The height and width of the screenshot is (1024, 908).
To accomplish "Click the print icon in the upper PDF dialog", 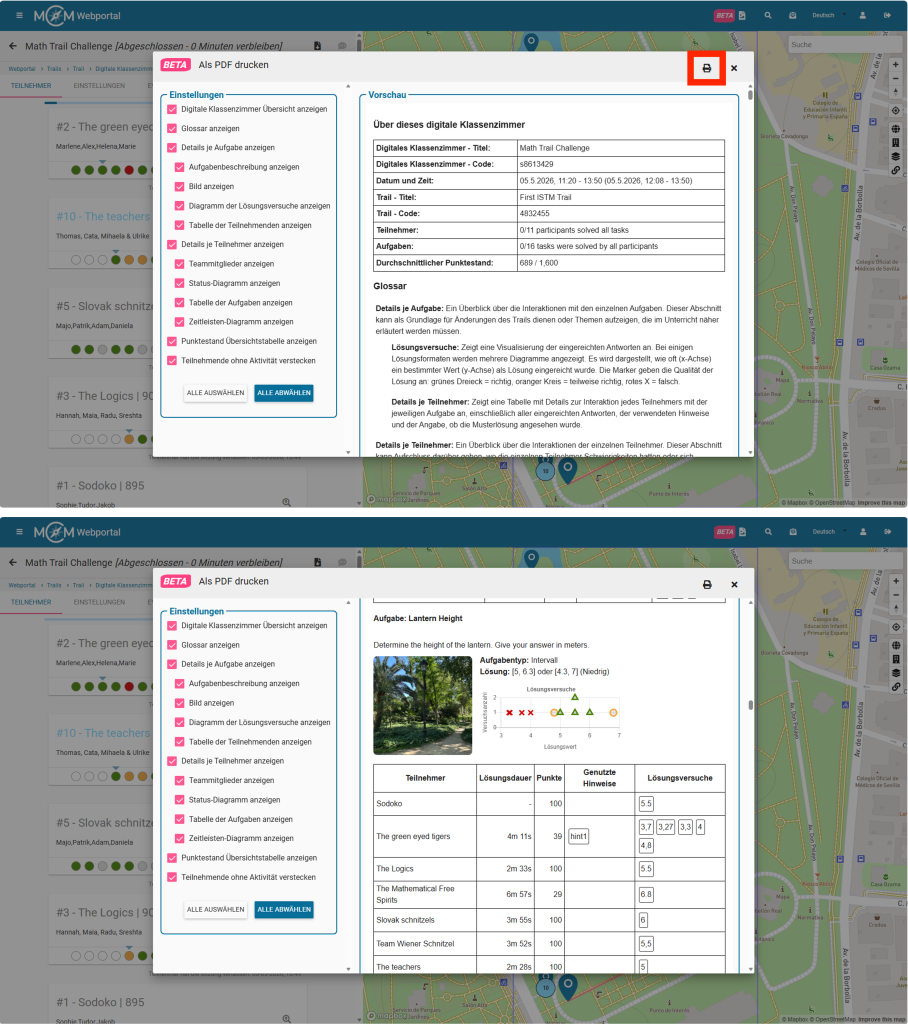I will coord(706,68).
